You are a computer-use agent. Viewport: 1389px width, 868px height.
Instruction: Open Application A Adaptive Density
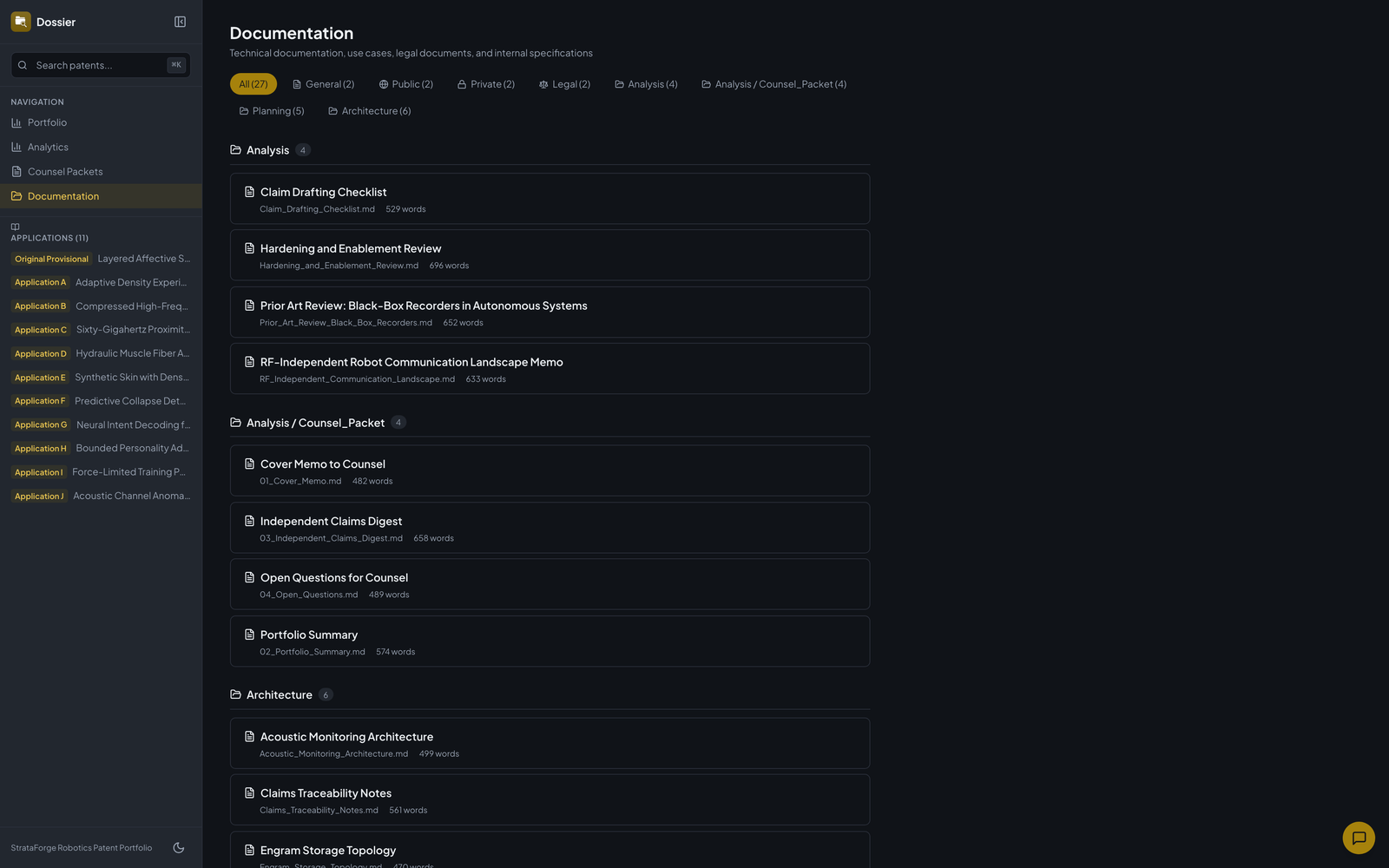(101, 282)
